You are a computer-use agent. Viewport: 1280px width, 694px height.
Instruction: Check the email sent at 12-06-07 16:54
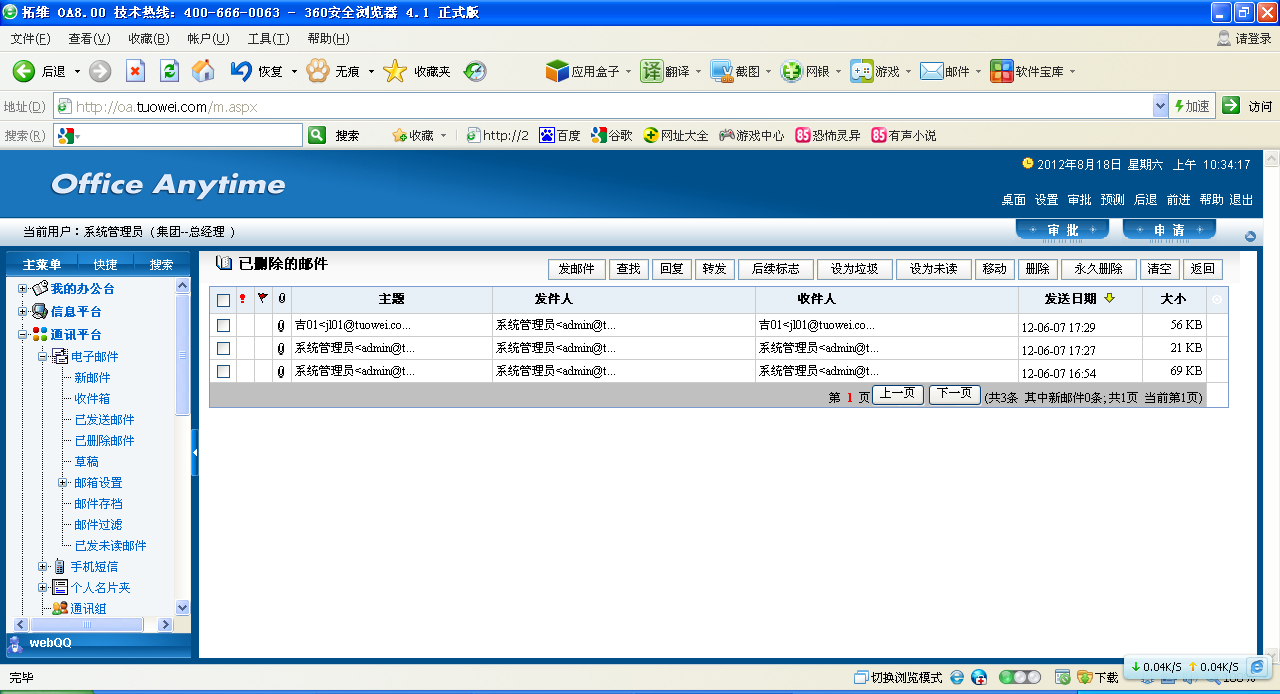click(223, 371)
